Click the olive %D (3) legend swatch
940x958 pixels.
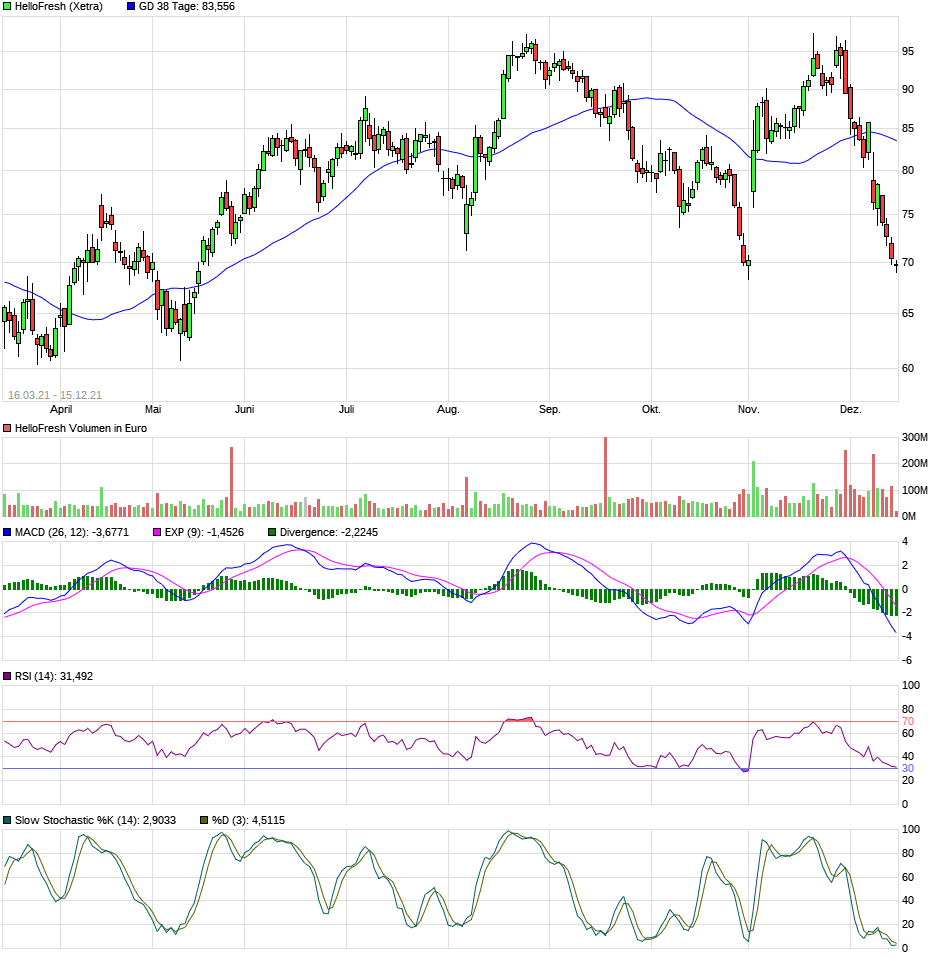tap(204, 821)
